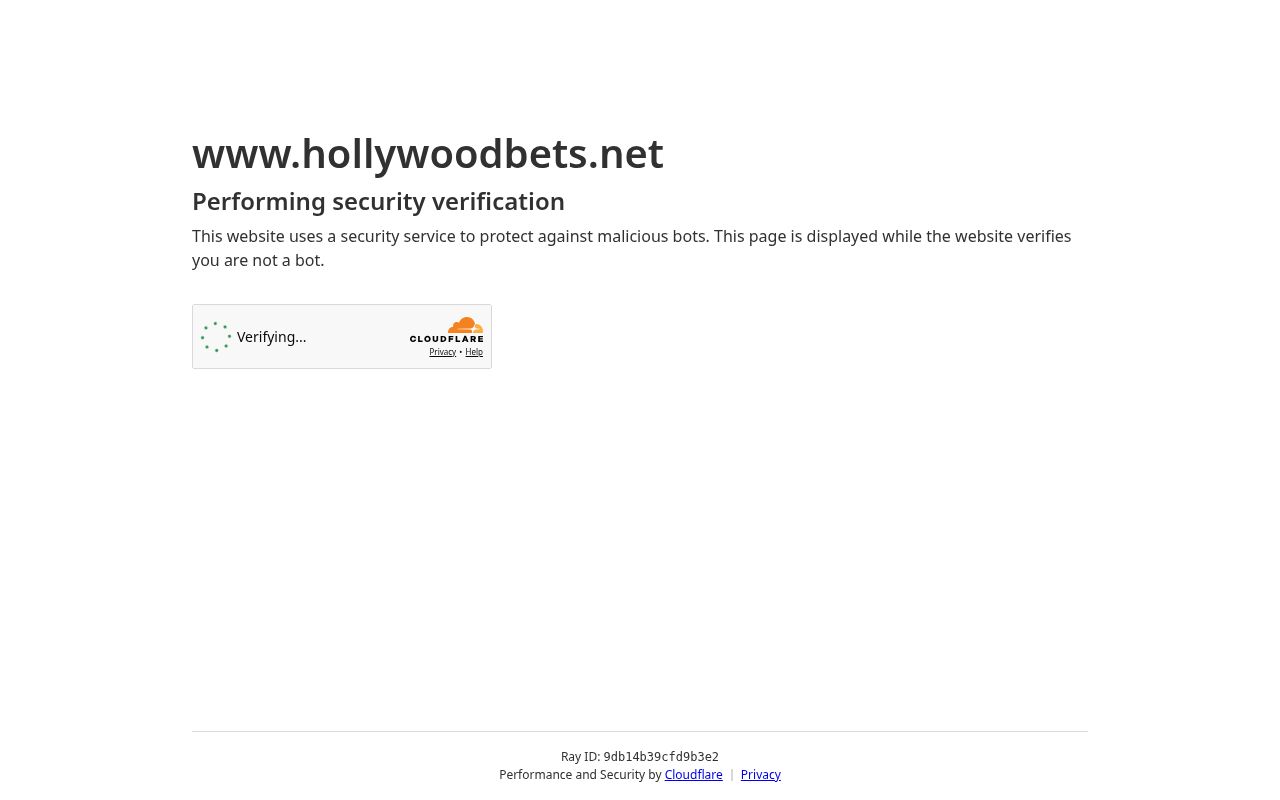Click inside the verification widget box

342,336
